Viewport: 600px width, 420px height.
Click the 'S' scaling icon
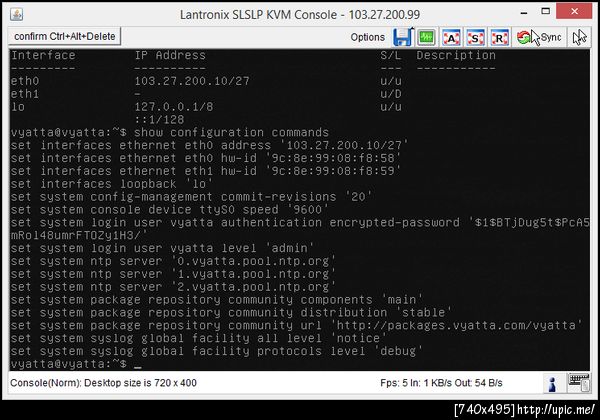tap(475, 37)
